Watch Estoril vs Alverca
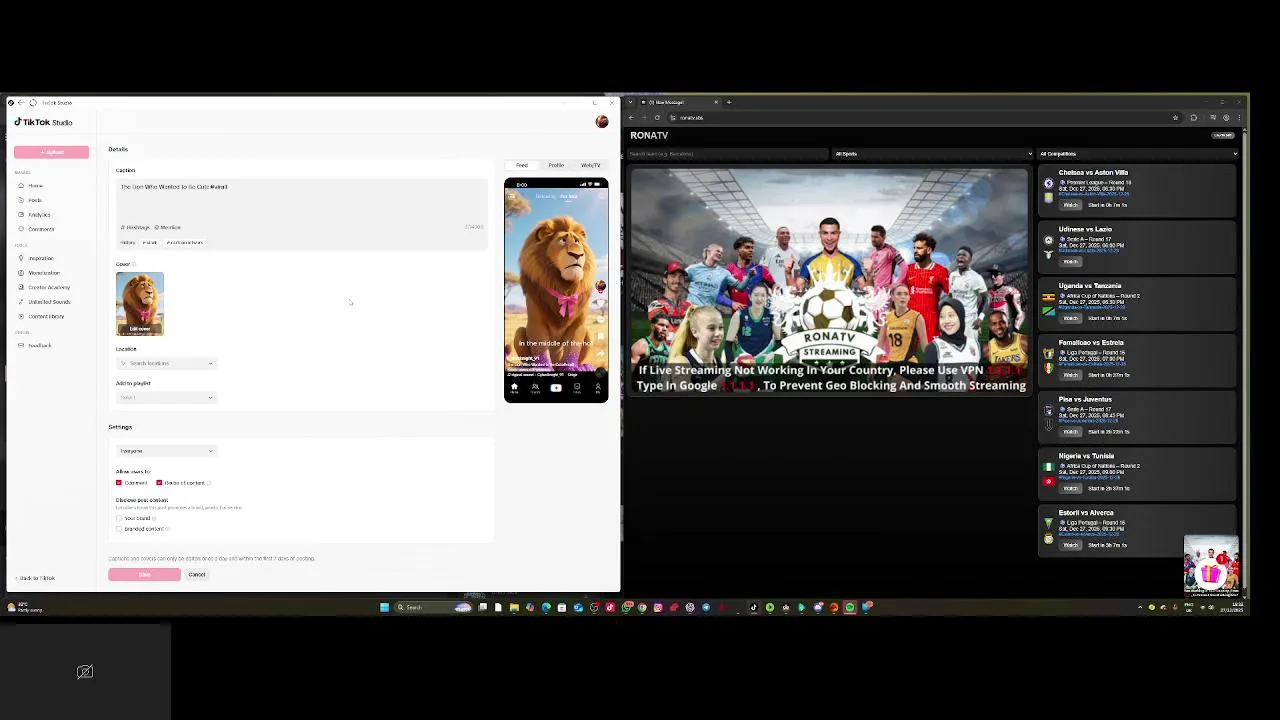The image size is (1280, 720). point(1071,545)
